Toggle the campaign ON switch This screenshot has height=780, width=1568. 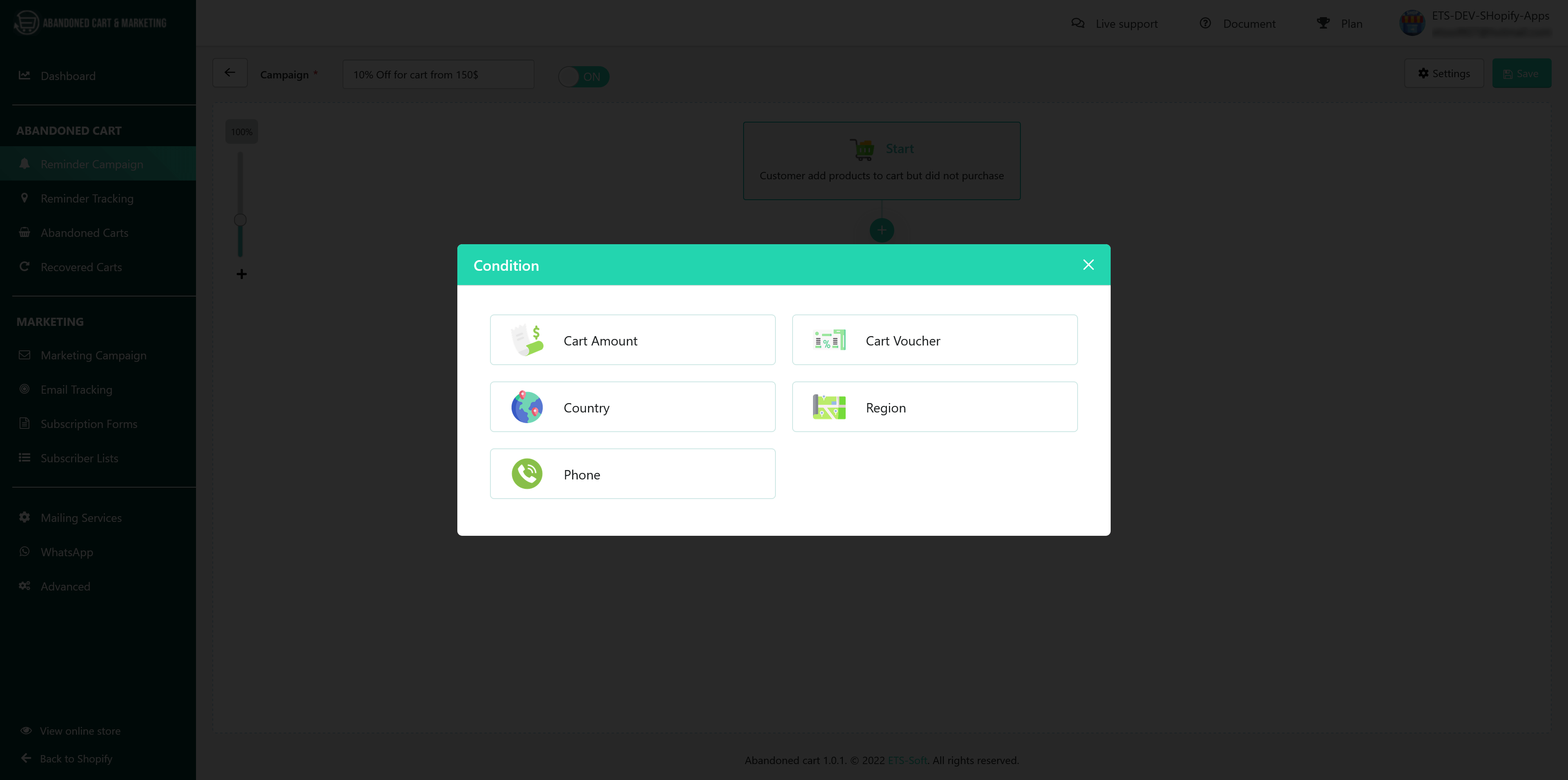click(583, 77)
